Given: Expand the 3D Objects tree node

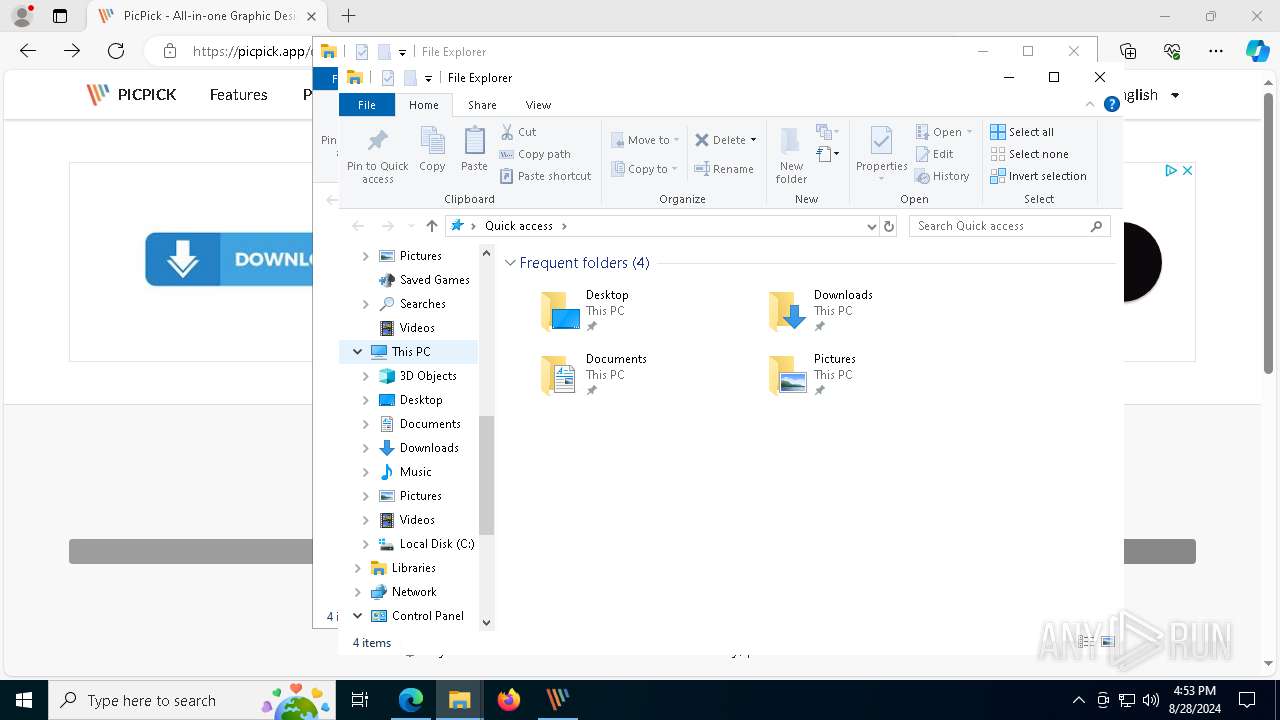Looking at the screenshot, I should [365, 376].
